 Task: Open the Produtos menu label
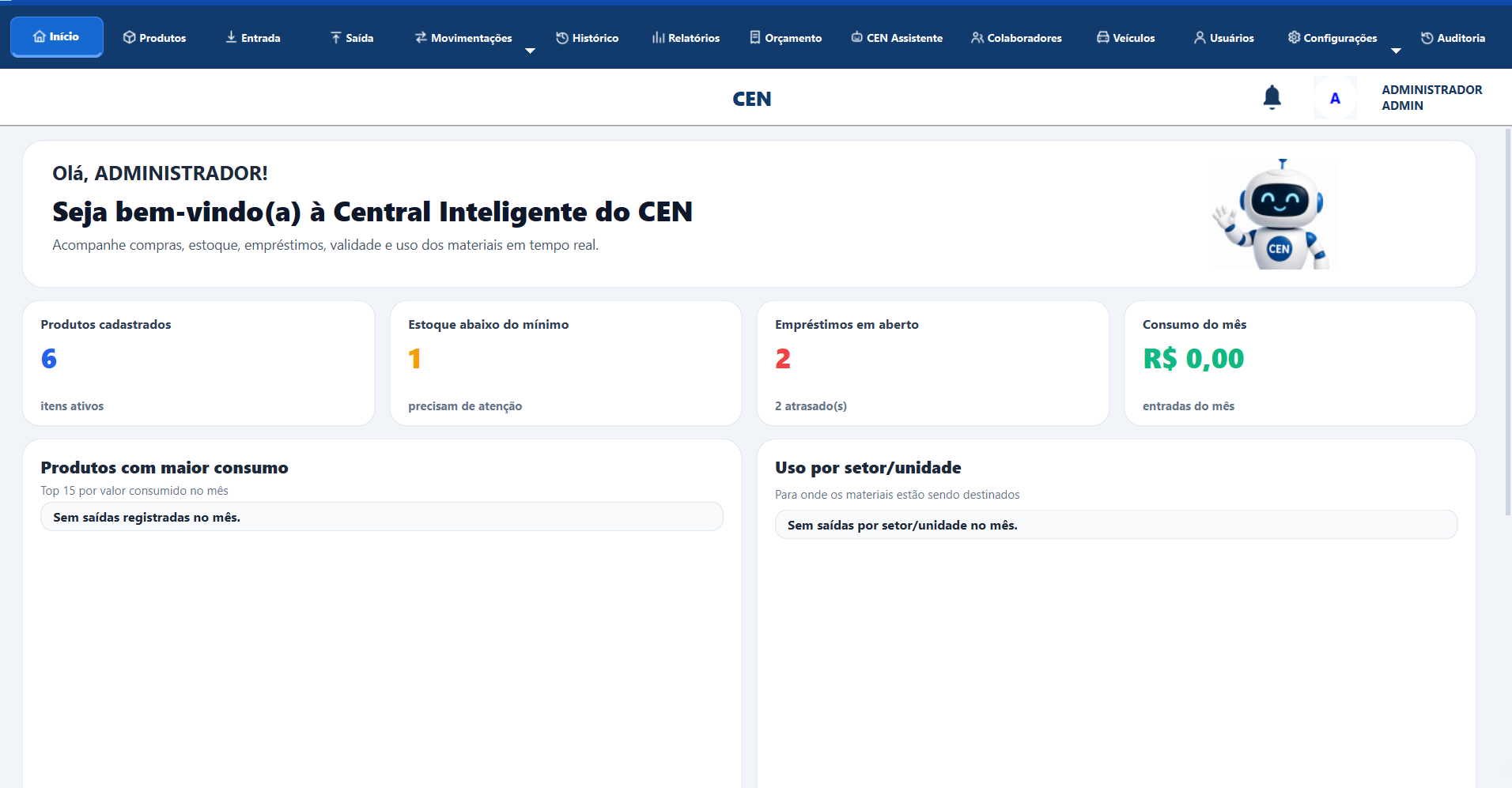[163, 38]
